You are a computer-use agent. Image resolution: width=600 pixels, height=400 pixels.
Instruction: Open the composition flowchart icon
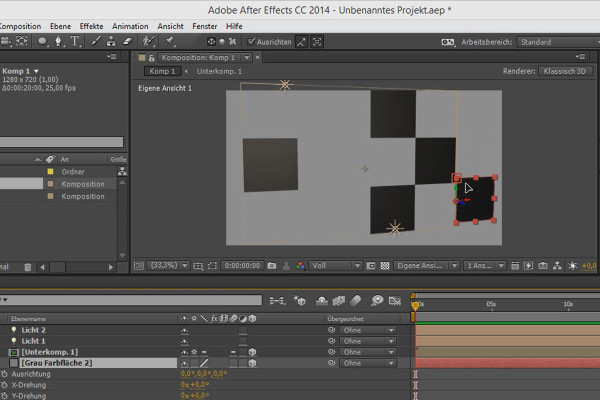[557, 266]
